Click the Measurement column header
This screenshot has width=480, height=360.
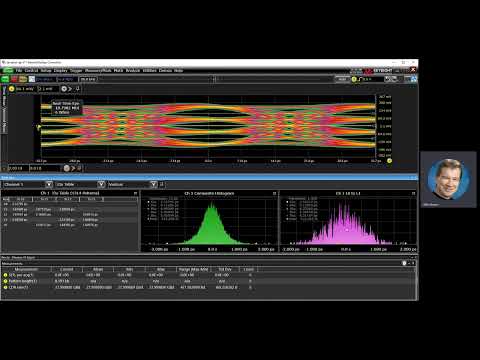[x=26, y=269]
